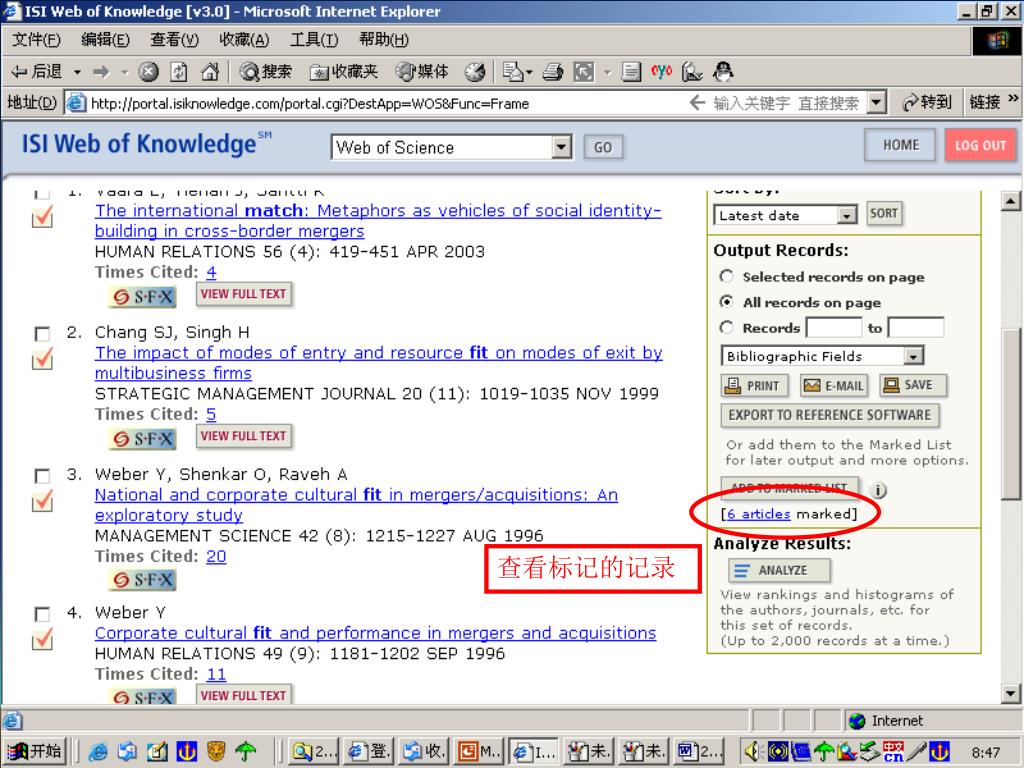Open the Search (搜索) toolbar button
Image resolution: width=1024 pixels, height=768 pixels.
click(x=265, y=72)
